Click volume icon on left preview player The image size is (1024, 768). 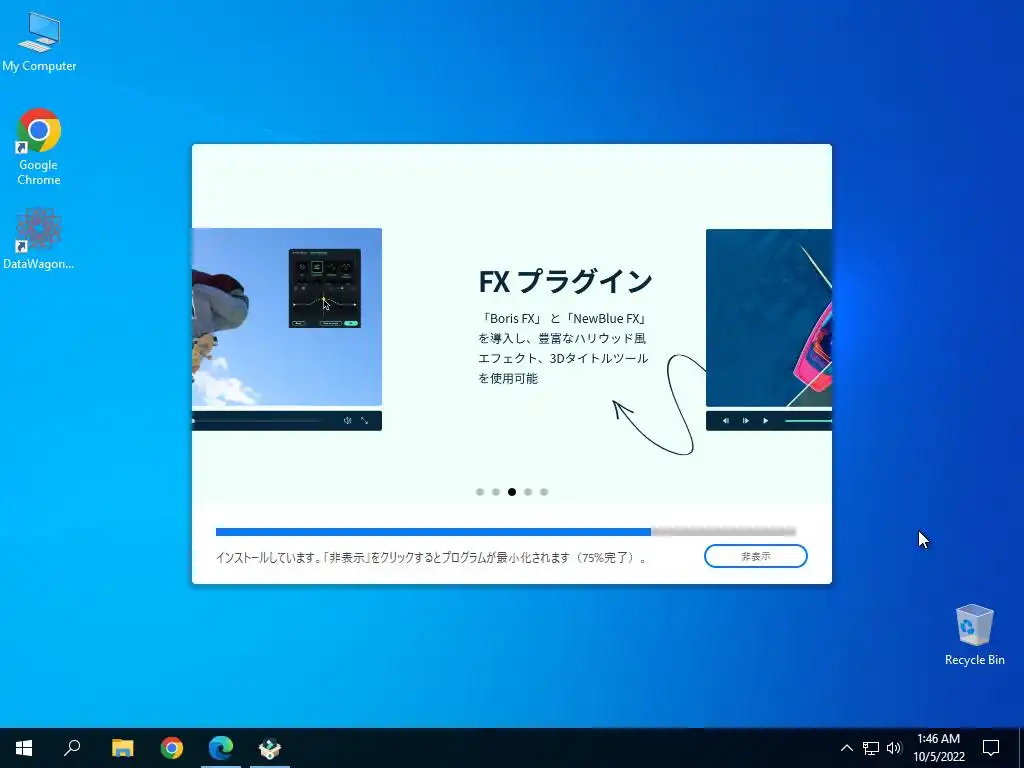(x=347, y=421)
